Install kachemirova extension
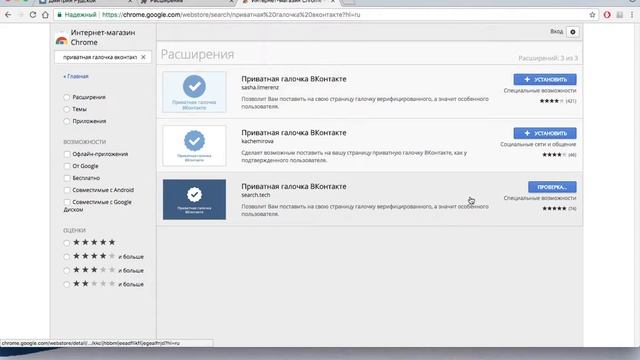 [x=545, y=133]
